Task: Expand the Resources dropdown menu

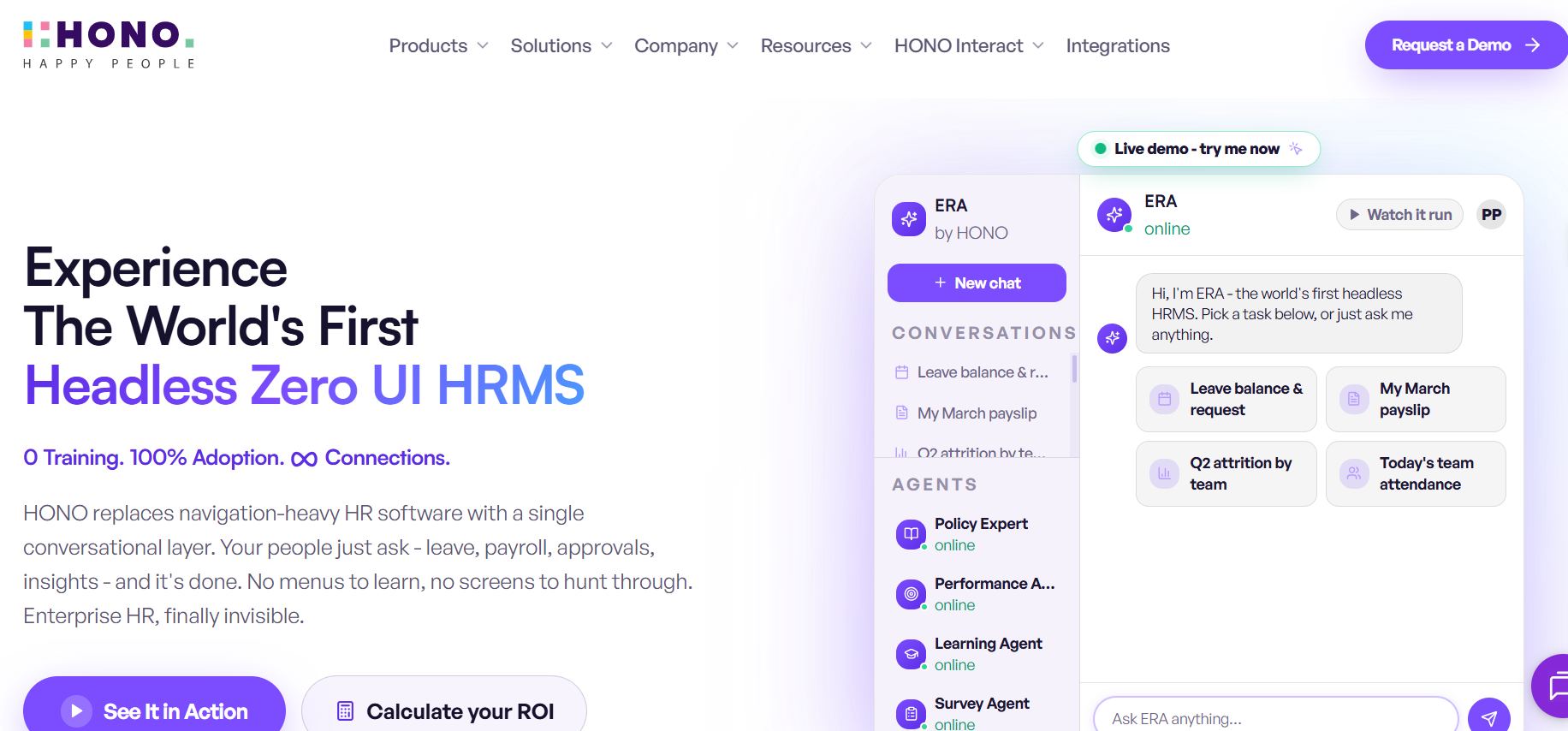Action: pos(816,45)
